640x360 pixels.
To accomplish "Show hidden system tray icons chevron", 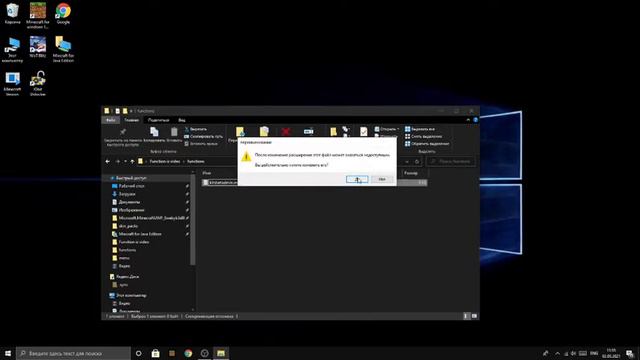I will click(x=557, y=353).
